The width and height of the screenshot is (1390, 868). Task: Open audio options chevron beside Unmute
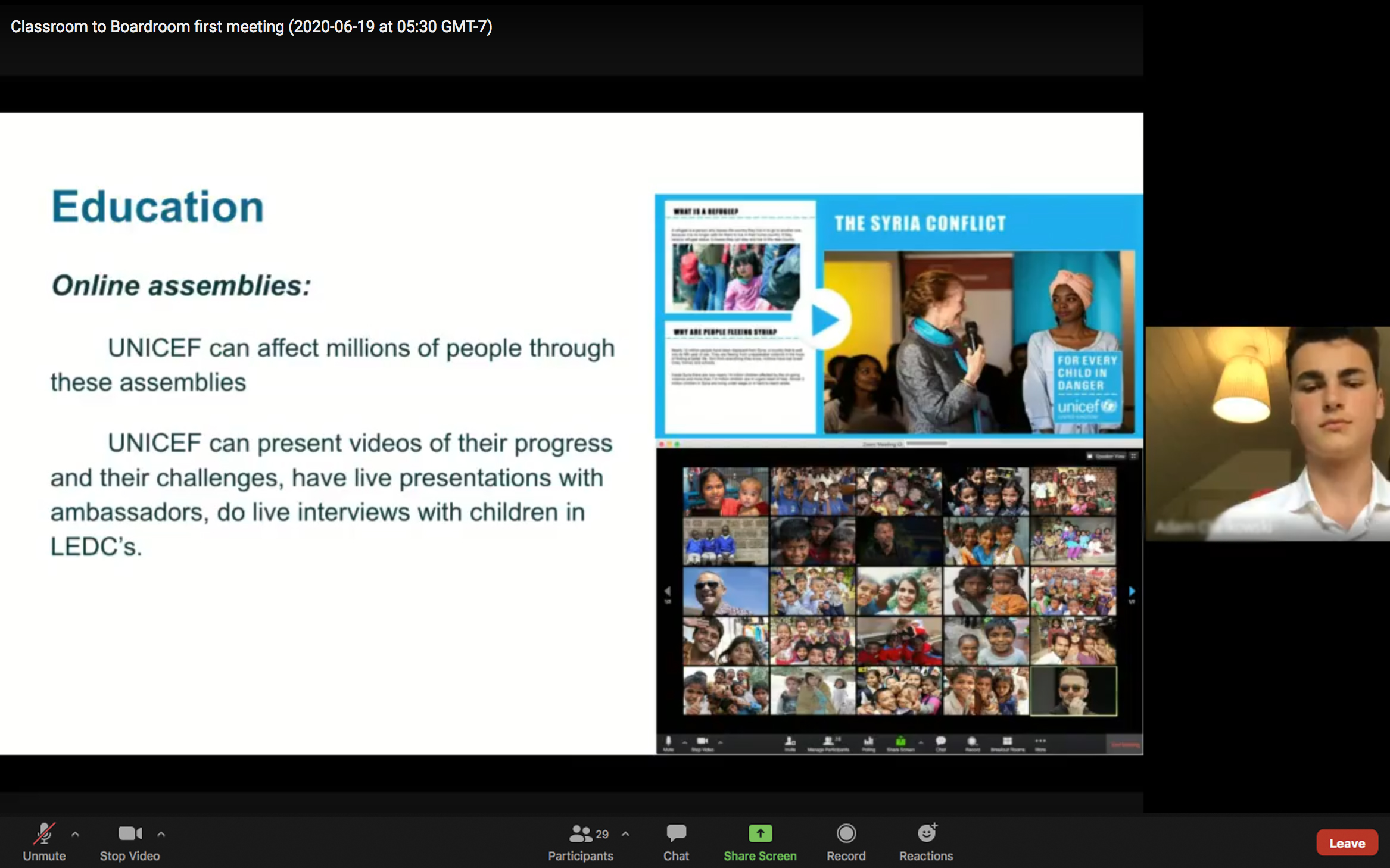pos(75,835)
